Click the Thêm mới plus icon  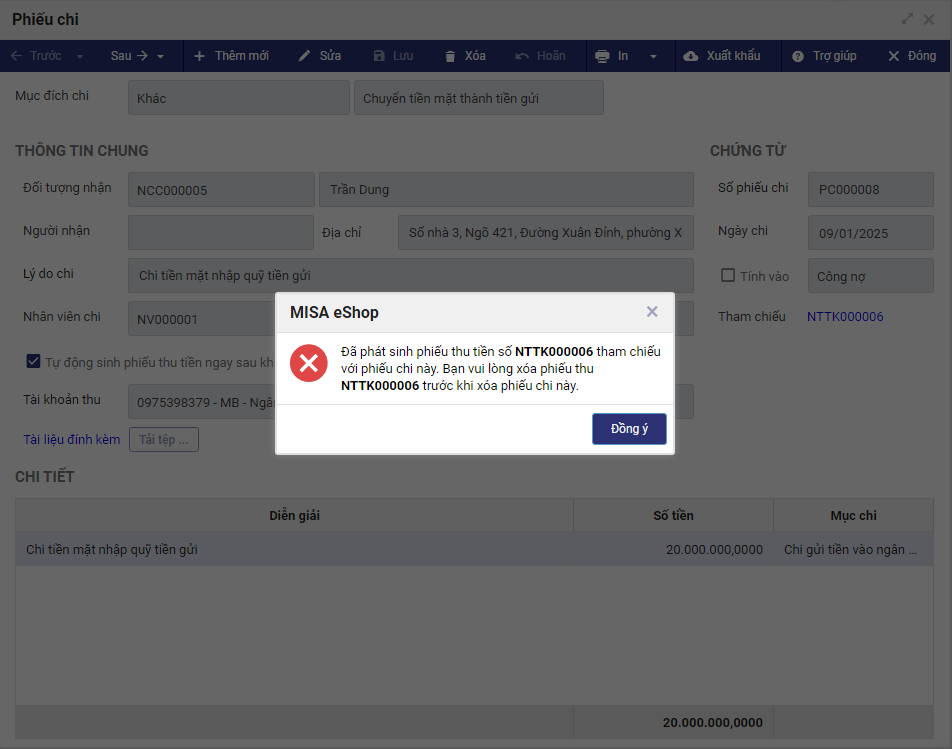199,56
